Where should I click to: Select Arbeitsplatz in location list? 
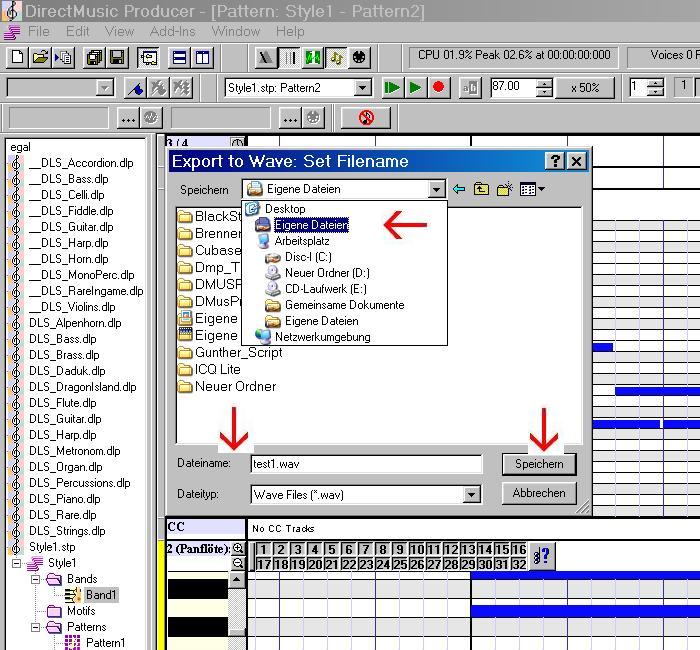pyautogui.click(x=302, y=241)
